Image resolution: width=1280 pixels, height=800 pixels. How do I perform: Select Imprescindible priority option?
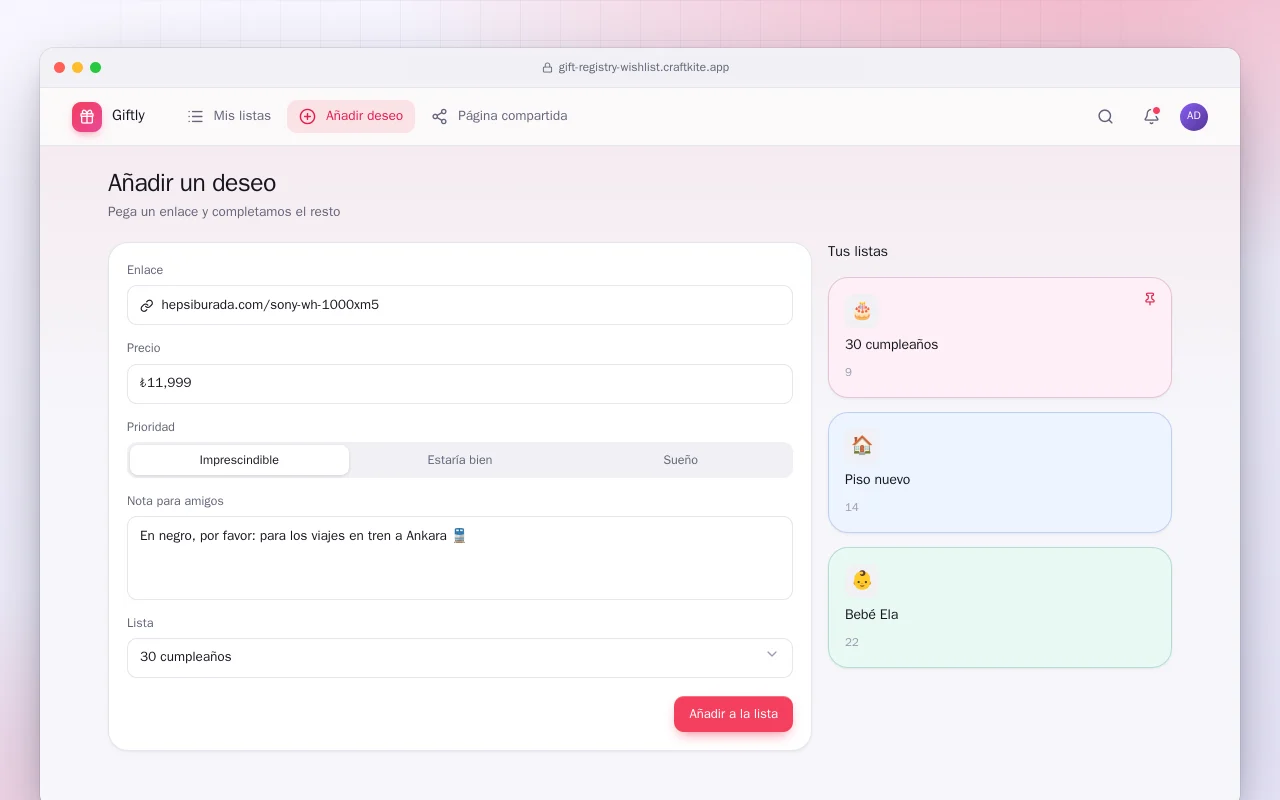(239, 460)
